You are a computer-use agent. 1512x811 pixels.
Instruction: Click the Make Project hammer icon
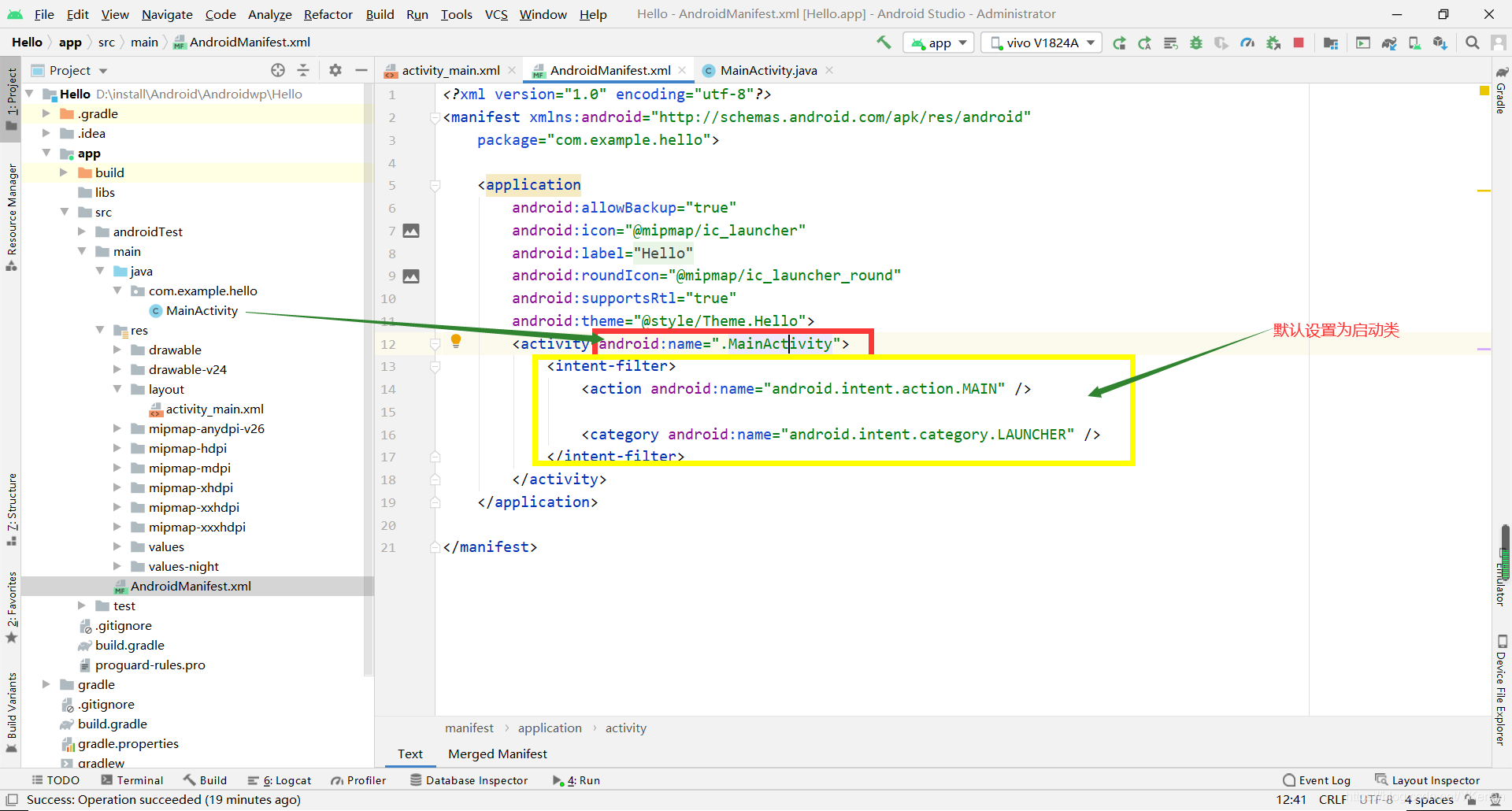[884, 43]
